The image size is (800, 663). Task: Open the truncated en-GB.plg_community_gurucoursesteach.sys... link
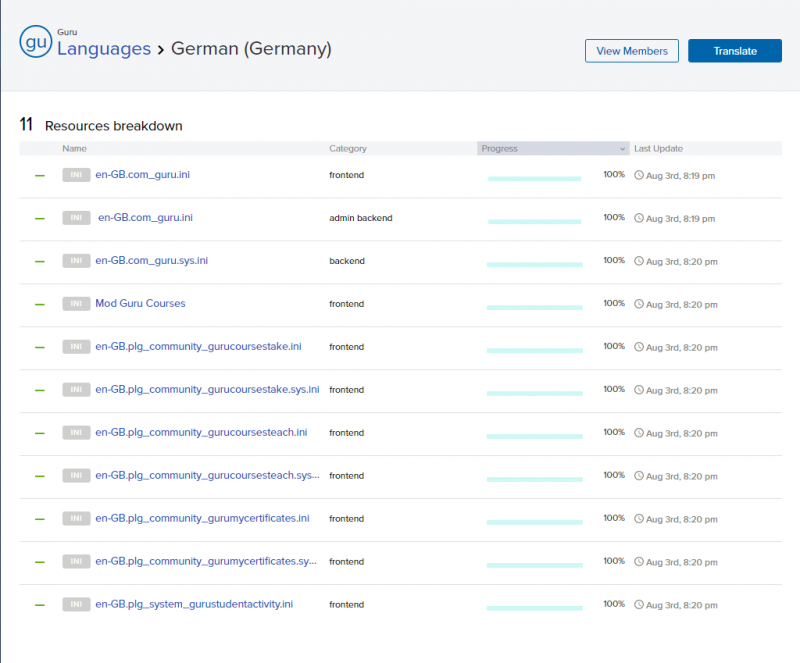tap(207, 475)
